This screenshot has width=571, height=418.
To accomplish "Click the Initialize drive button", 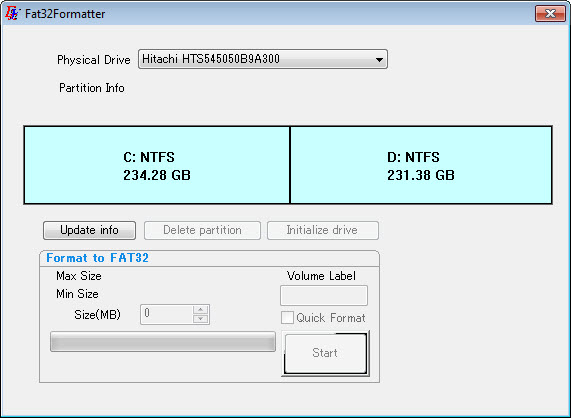I will click(323, 230).
